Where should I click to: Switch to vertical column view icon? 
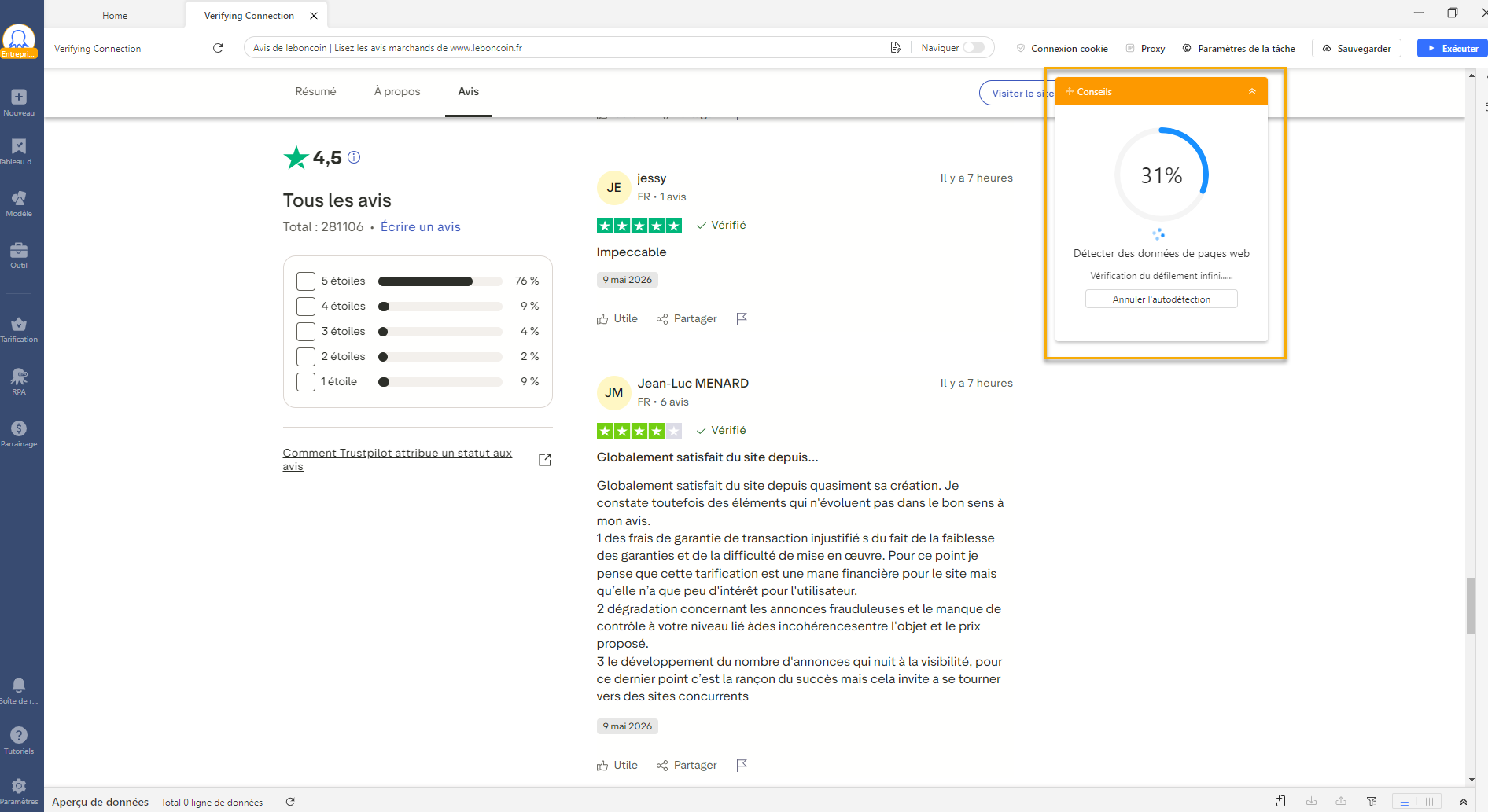[x=1429, y=802]
